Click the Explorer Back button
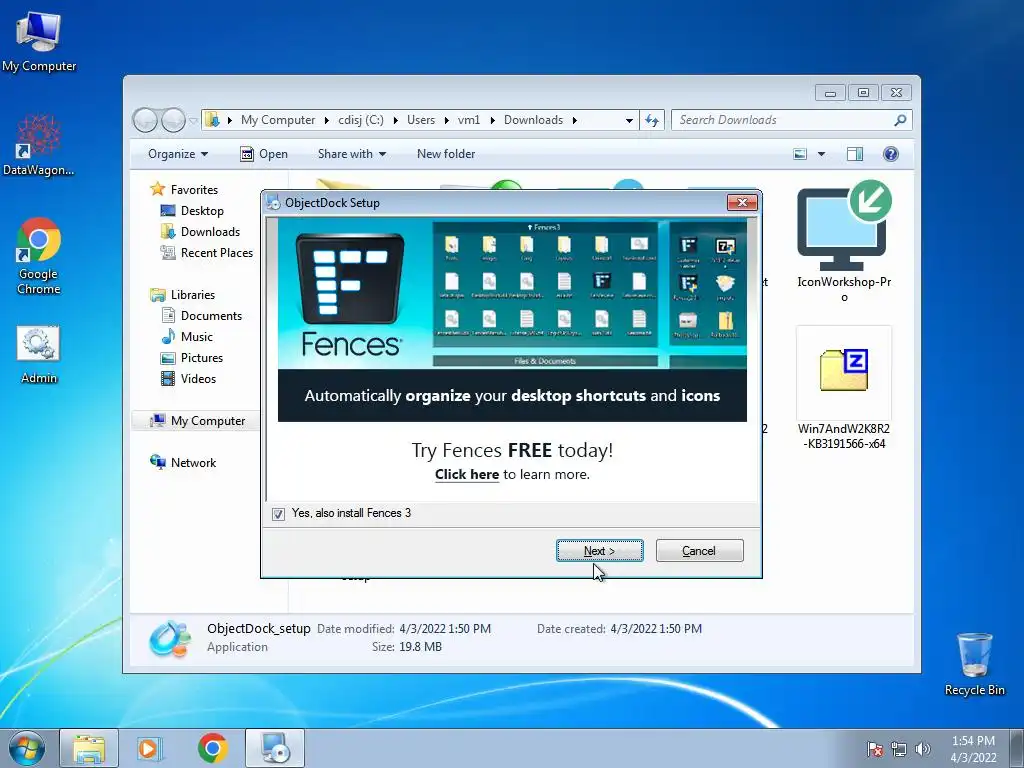1024x768 pixels. pos(145,120)
